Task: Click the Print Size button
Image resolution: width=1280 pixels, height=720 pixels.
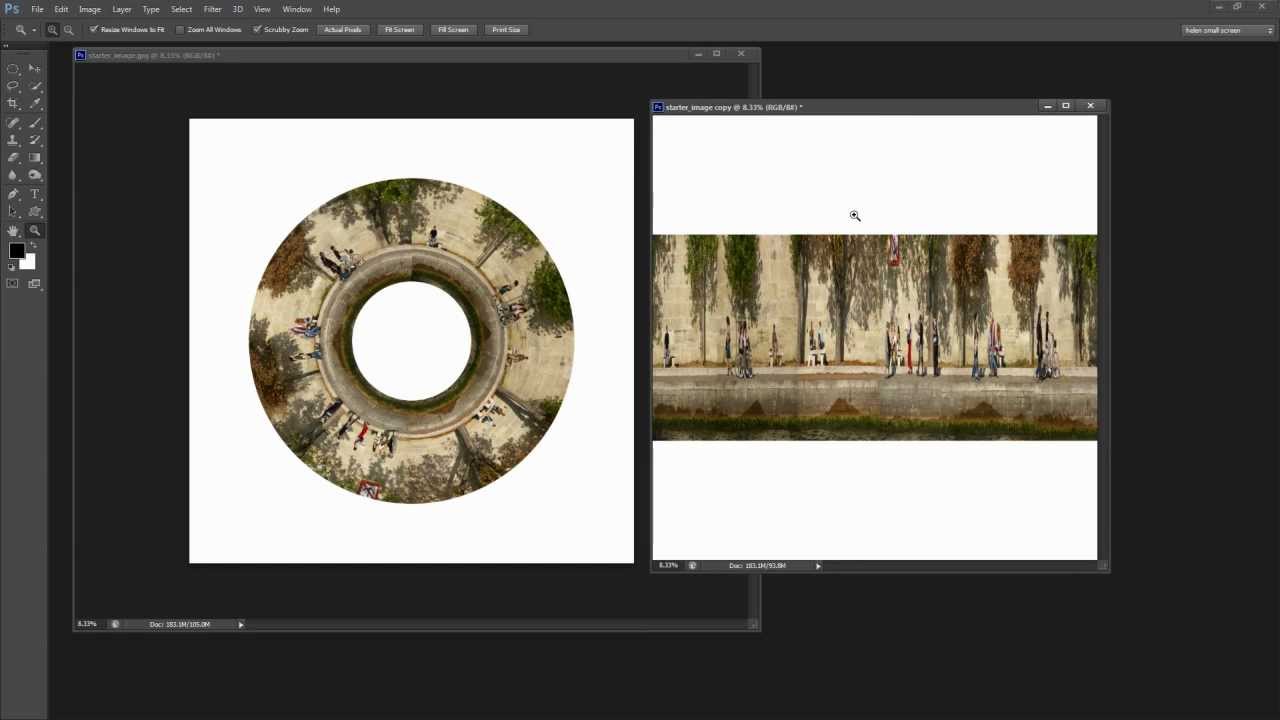Action: (x=506, y=30)
